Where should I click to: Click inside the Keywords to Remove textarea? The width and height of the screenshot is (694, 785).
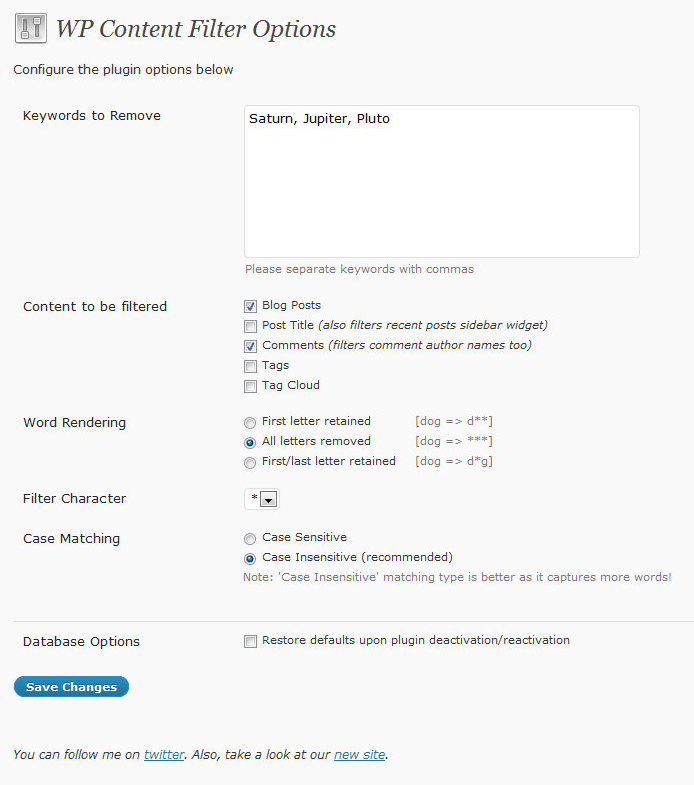point(441,181)
